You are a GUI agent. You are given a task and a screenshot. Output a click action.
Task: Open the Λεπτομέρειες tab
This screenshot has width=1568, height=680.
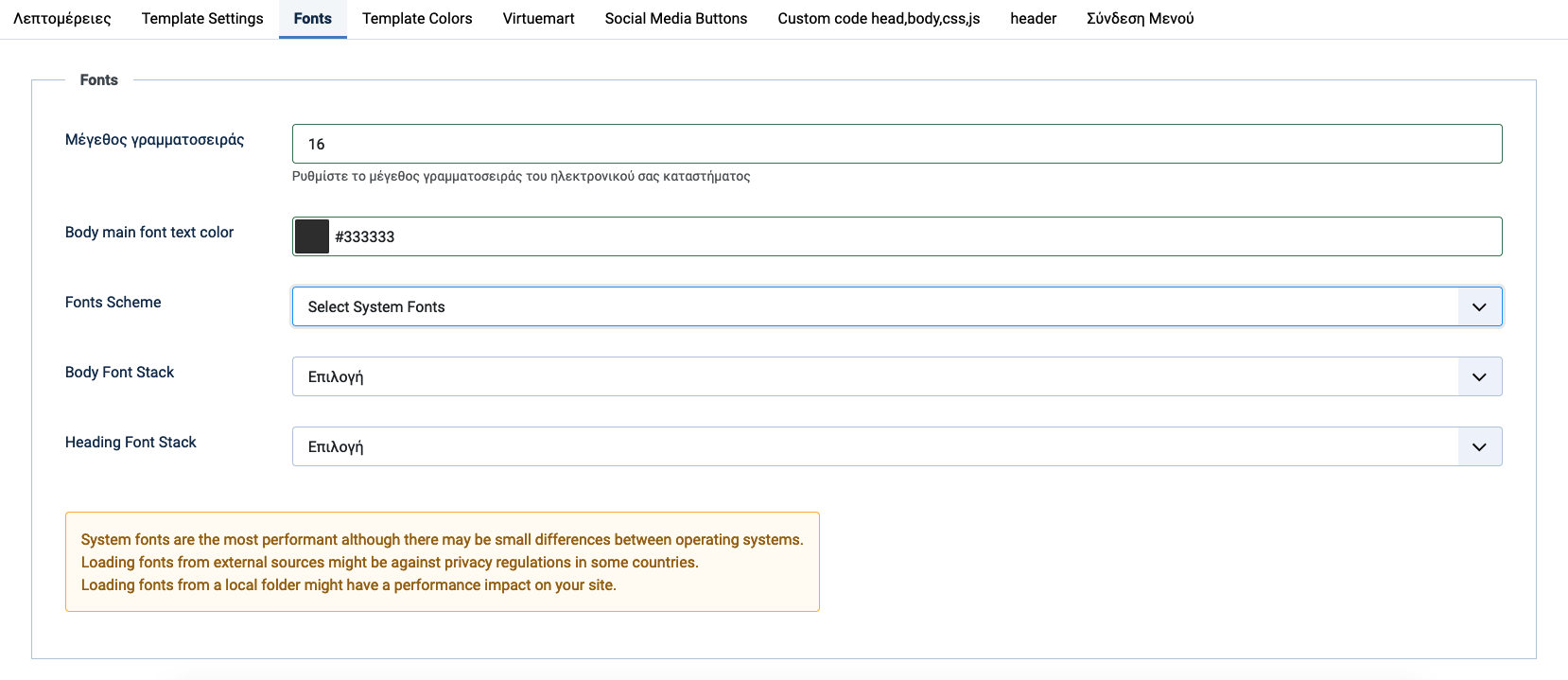(x=62, y=19)
